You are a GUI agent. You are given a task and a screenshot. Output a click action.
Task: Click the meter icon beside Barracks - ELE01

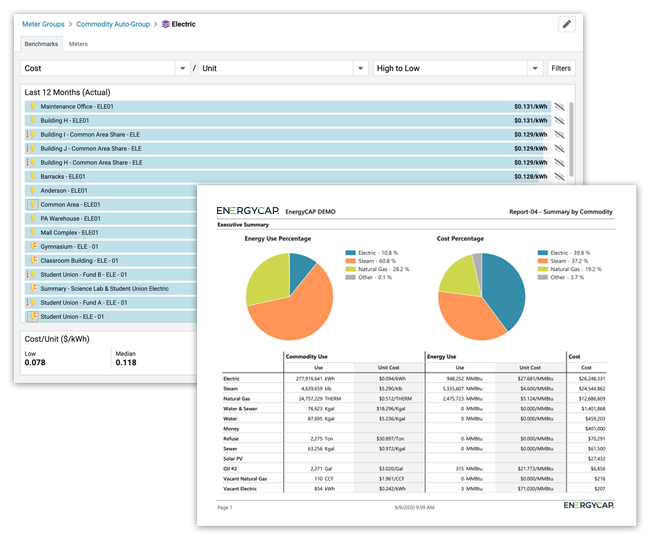[32, 176]
